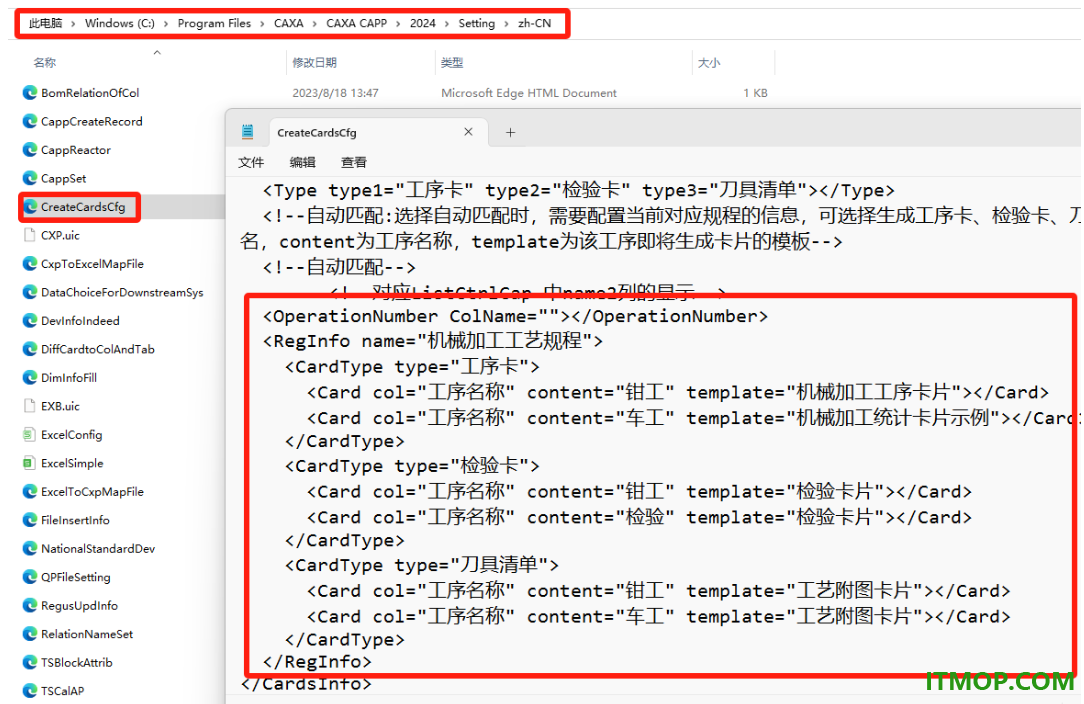1084x704 pixels.
Task: Click the CappSet file icon
Action: 30,178
